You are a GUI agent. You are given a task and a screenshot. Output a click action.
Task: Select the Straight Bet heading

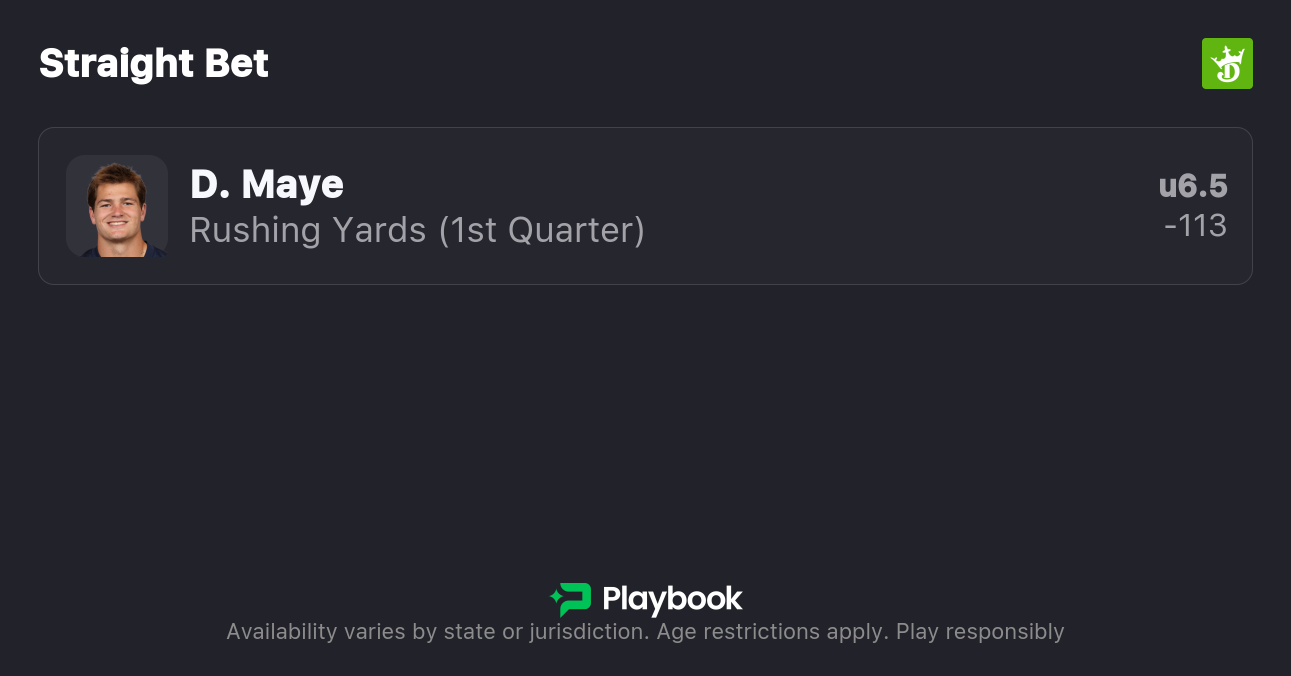(154, 64)
